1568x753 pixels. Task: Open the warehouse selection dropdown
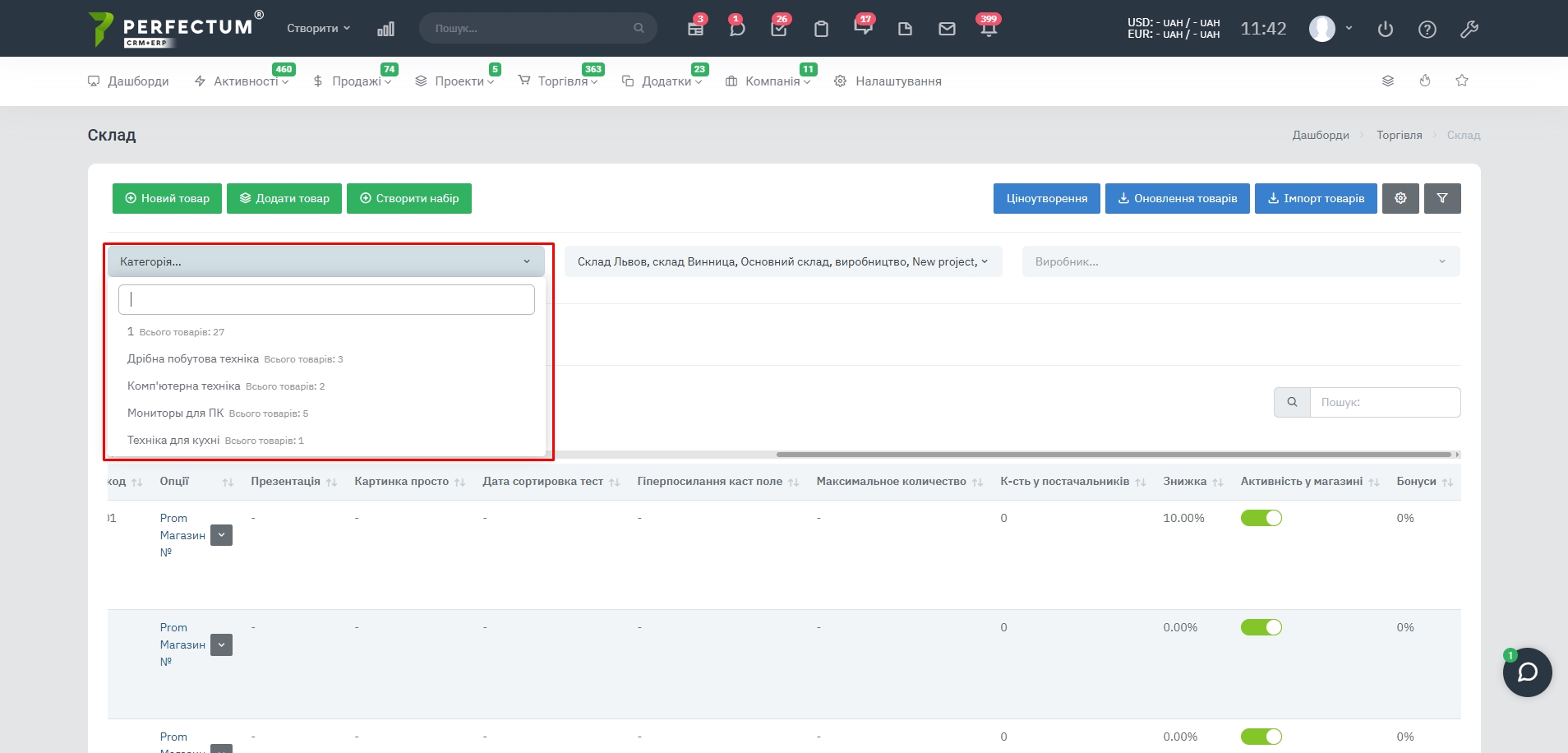(782, 261)
